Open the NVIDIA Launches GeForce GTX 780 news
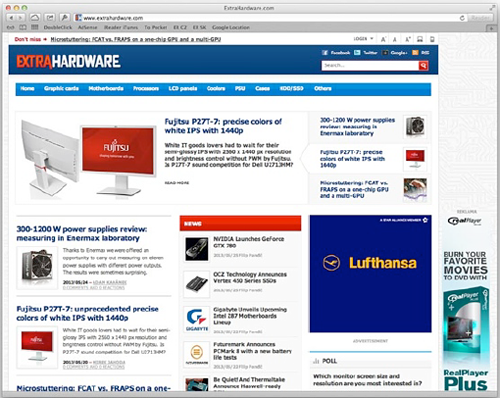The width and height of the screenshot is (500, 398). [x=249, y=242]
